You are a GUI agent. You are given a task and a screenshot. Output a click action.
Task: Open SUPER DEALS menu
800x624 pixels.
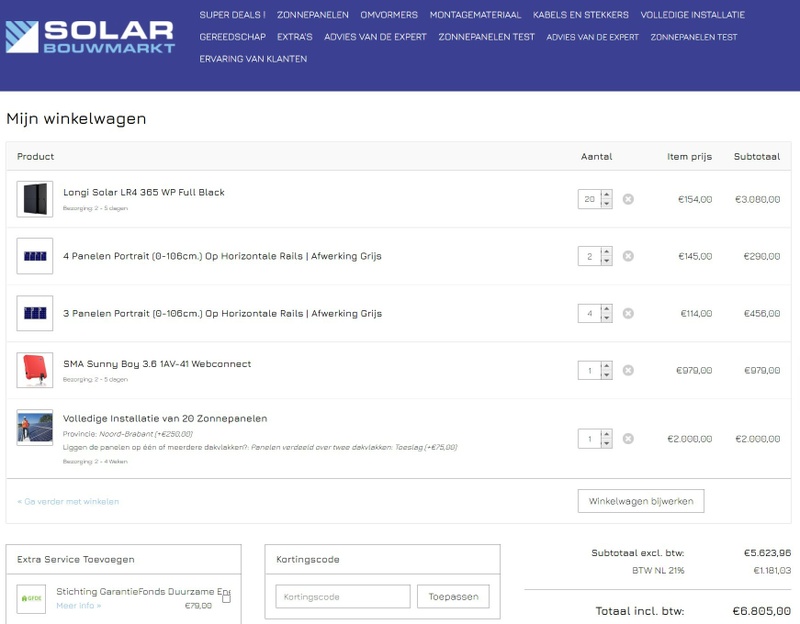(232, 15)
